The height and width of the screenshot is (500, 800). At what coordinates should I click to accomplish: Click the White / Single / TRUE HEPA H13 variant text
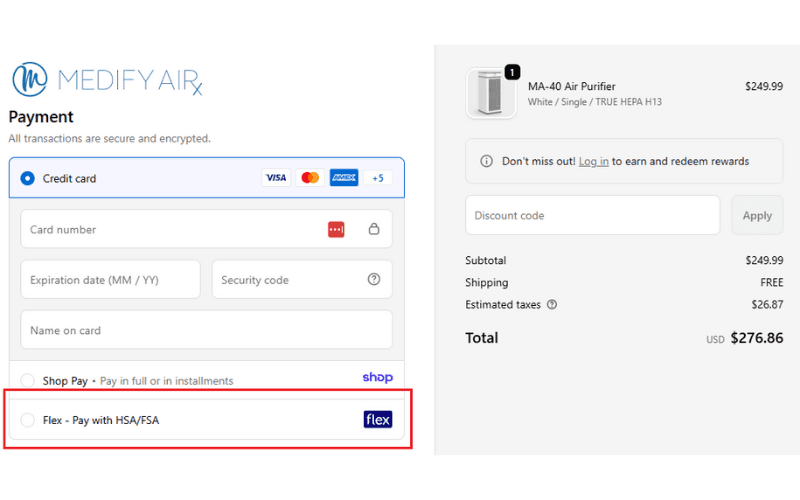point(594,102)
